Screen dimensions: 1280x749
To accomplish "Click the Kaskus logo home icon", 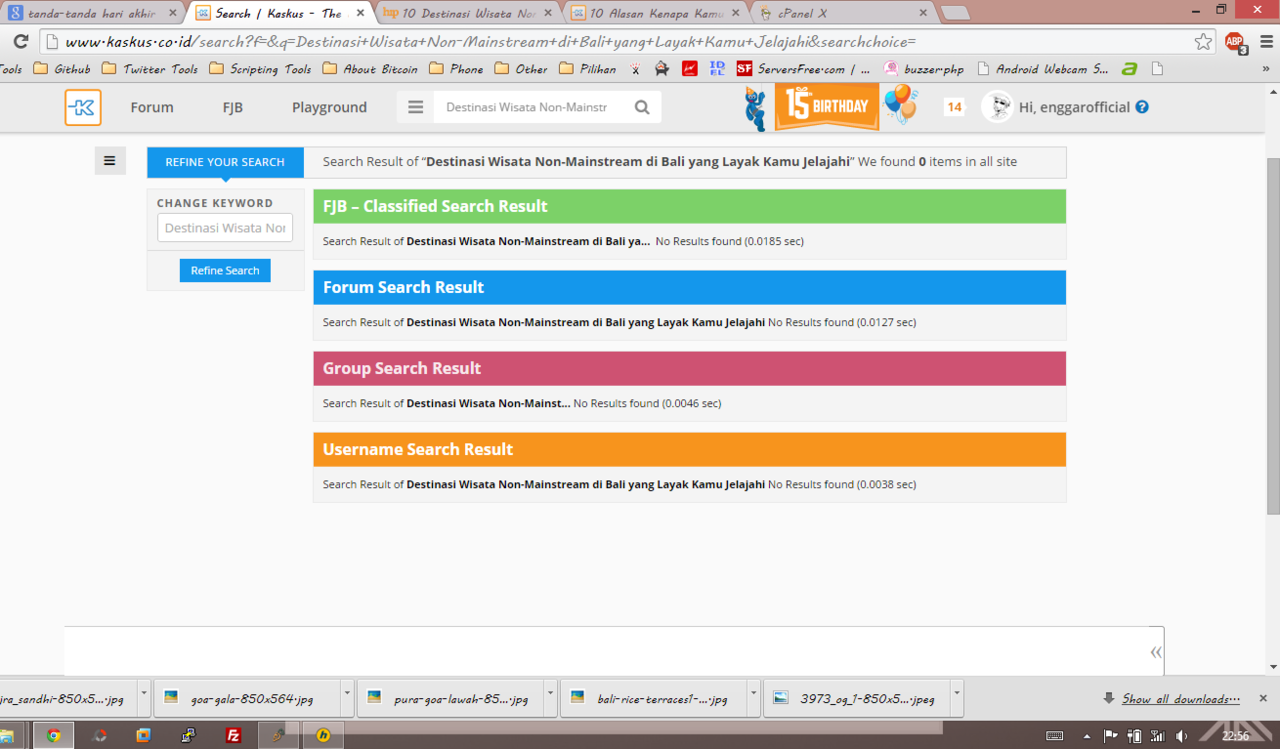I will (83, 107).
